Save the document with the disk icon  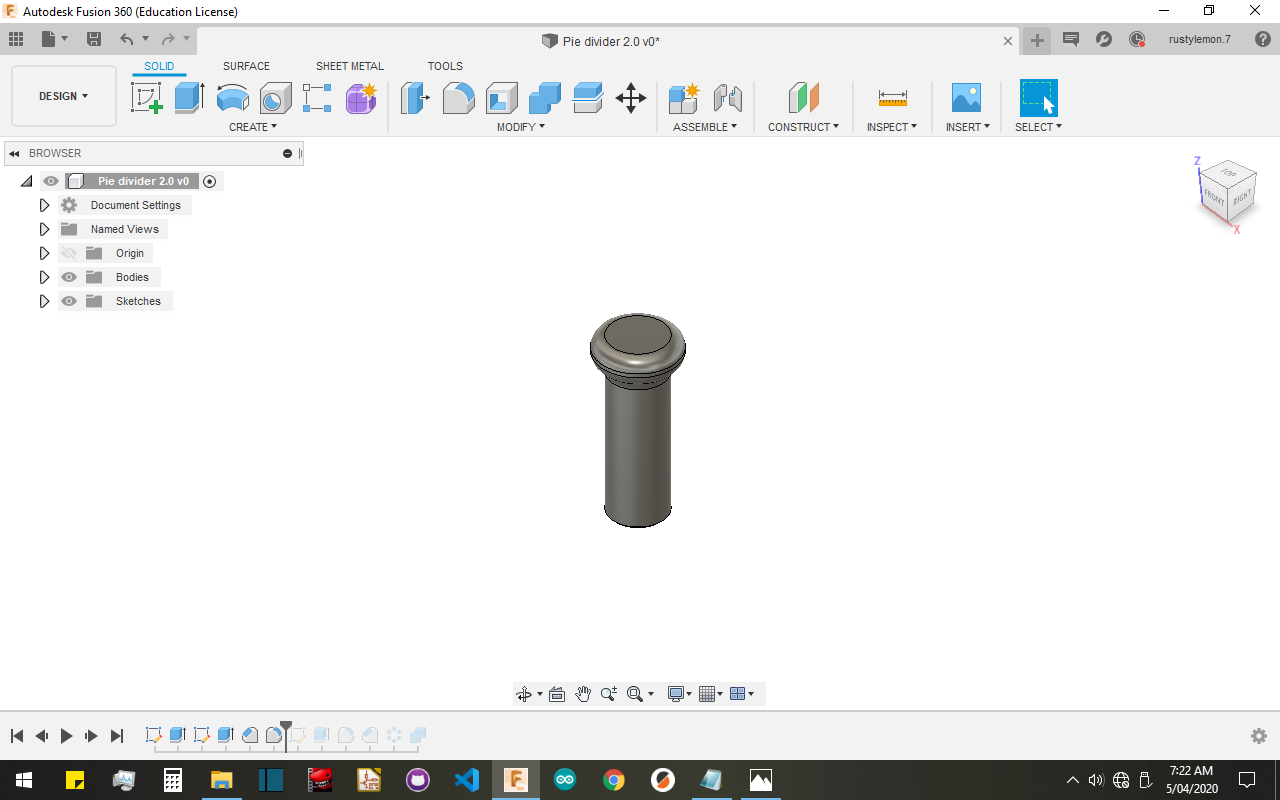click(x=94, y=39)
